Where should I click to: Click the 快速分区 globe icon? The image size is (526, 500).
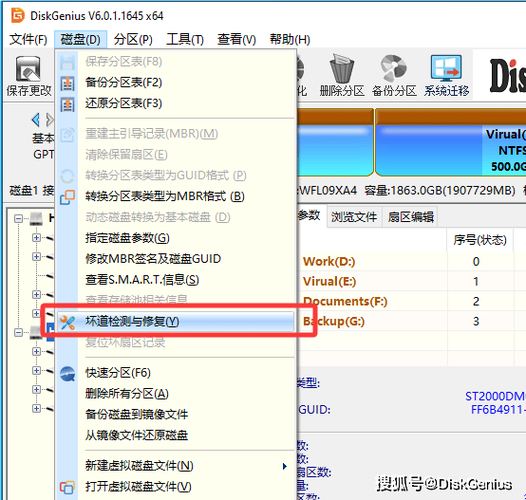click(x=67, y=373)
